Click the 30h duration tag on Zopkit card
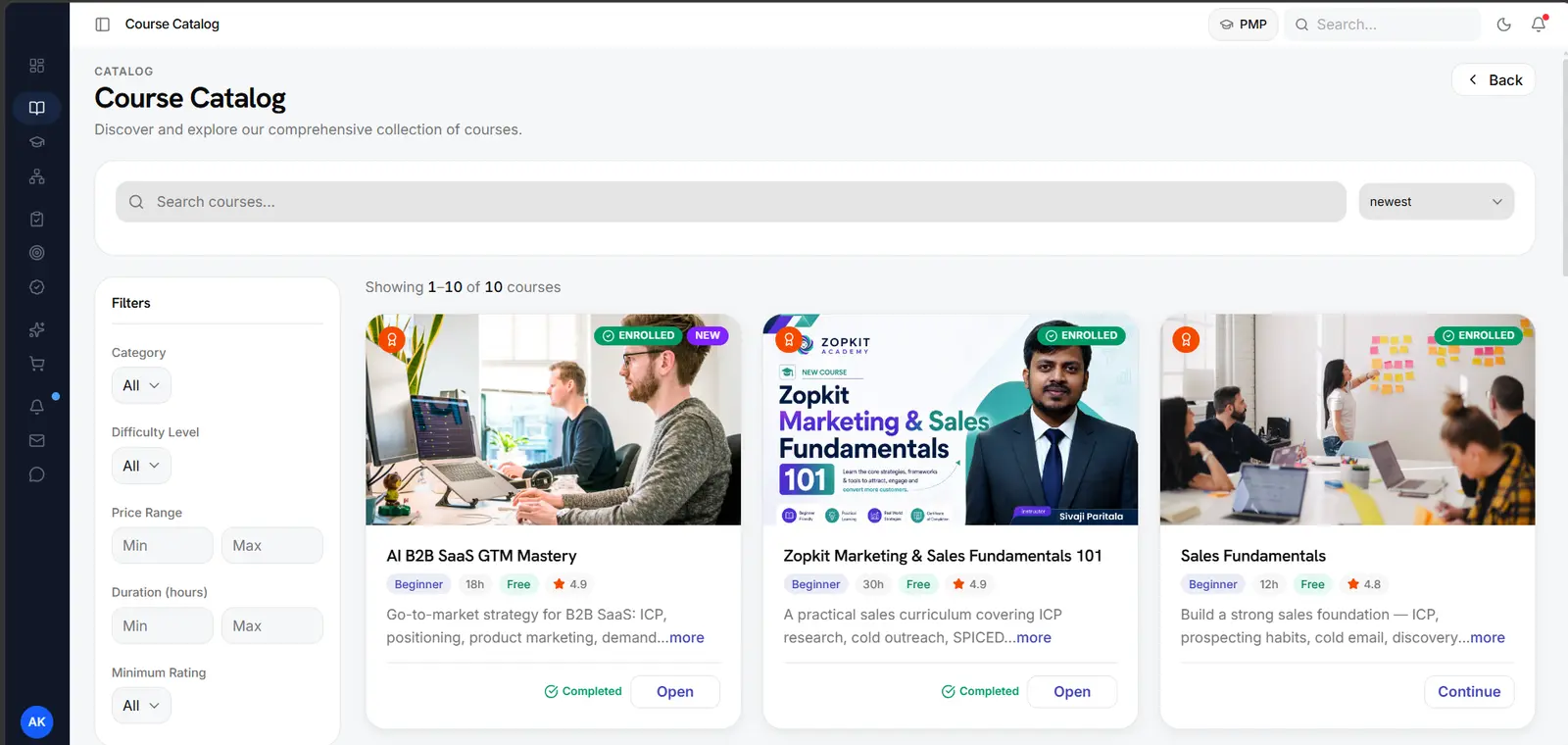Screen dimensions: 1568x745 873,584
